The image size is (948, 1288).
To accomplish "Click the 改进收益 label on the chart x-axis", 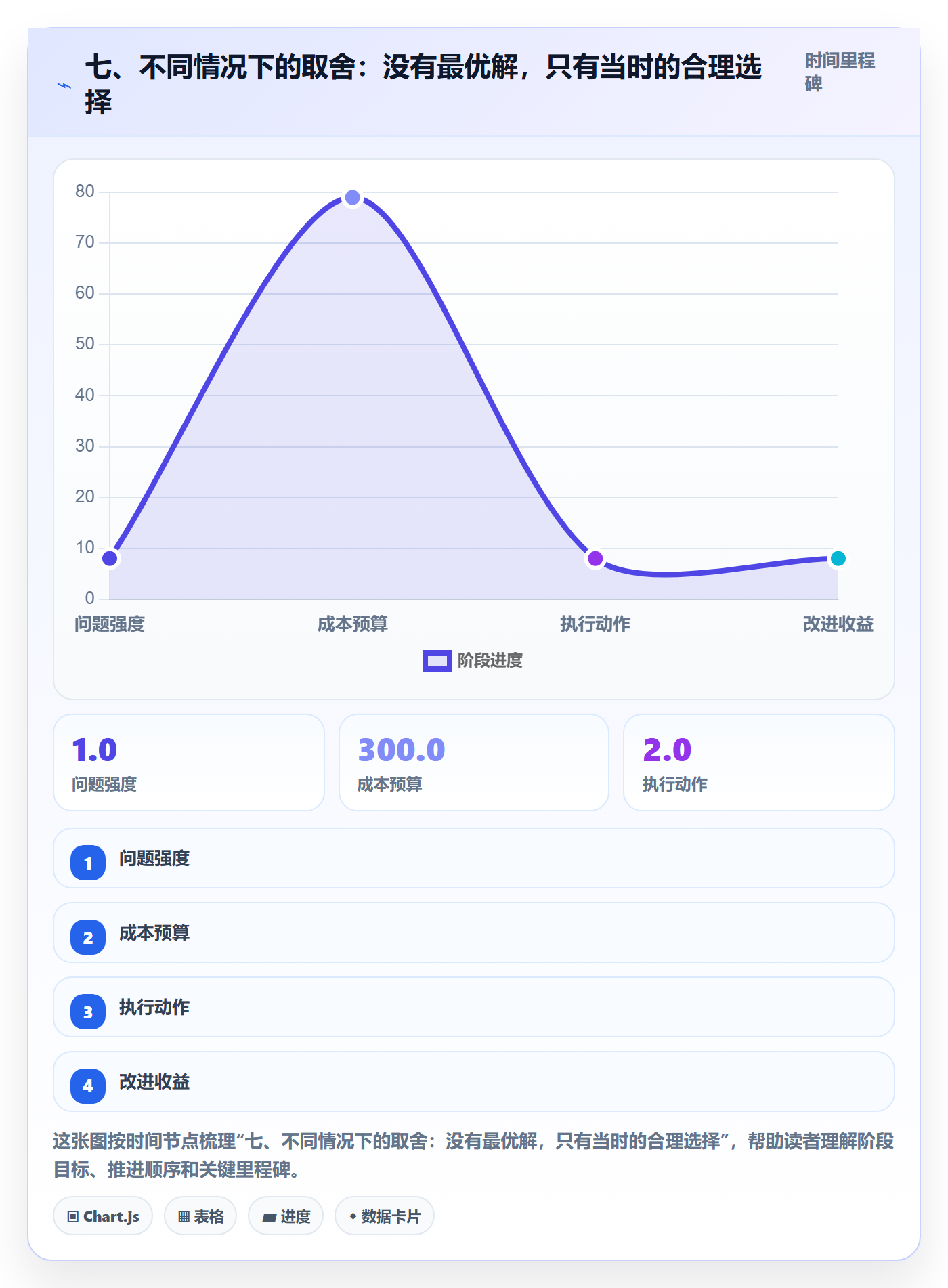I will coord(838,624).
